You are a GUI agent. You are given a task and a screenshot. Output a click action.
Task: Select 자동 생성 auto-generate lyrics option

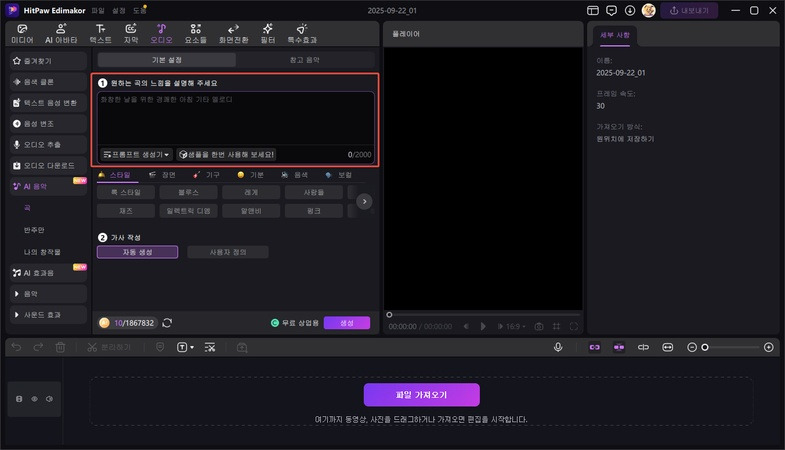click(x=137, y=252)
